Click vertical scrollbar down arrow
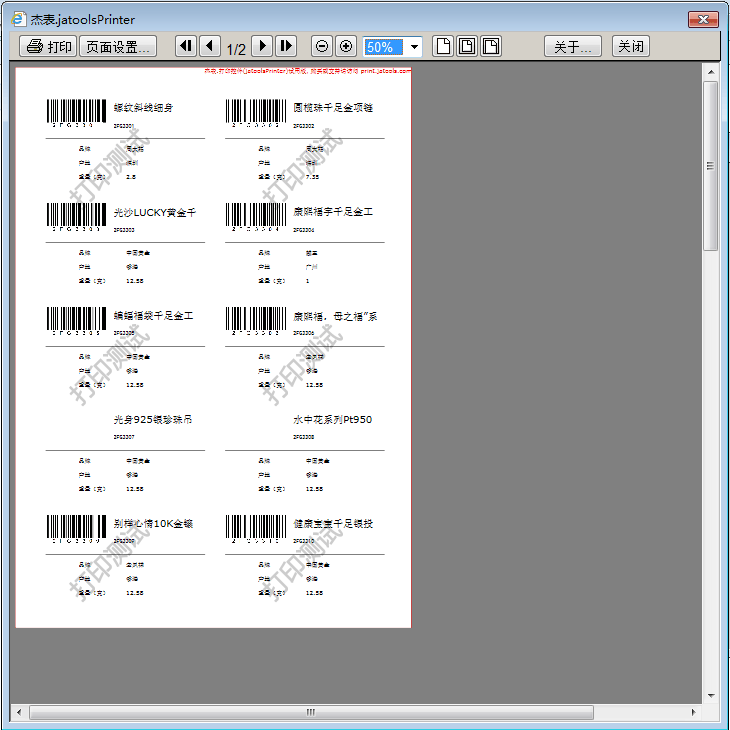The width and height of the screenshot is (730, 730). click(x=710, y=696)
